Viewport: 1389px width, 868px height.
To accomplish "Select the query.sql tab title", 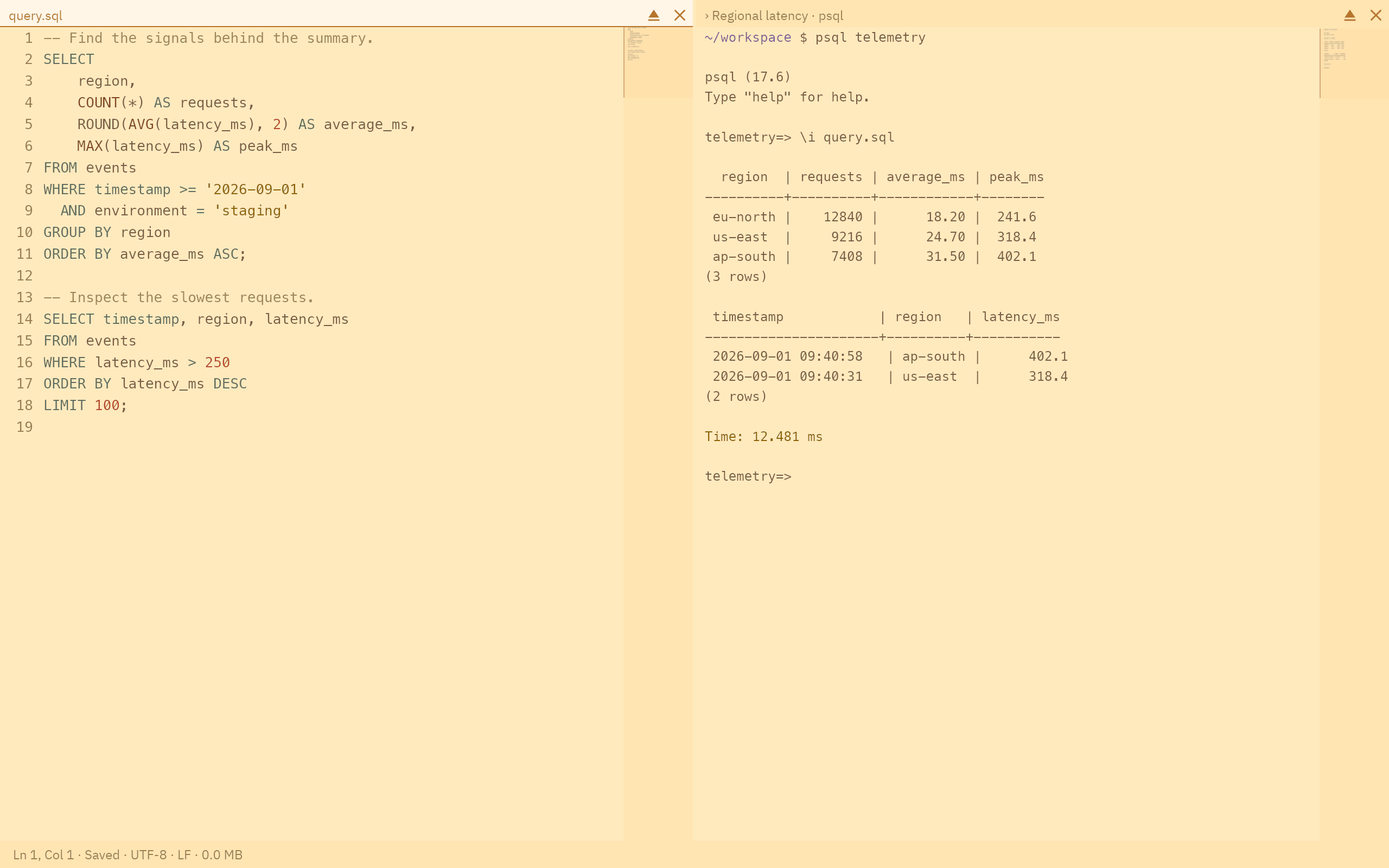I will coord(36,16).
